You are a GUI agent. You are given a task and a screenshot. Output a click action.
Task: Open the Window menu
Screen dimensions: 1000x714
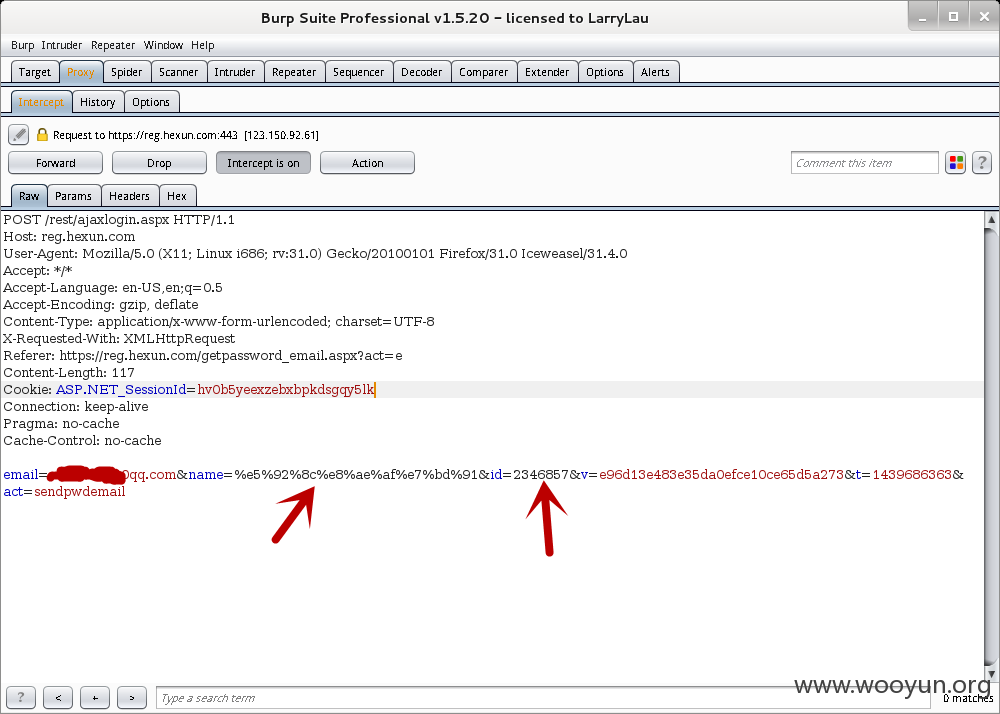tap(163, 45)
